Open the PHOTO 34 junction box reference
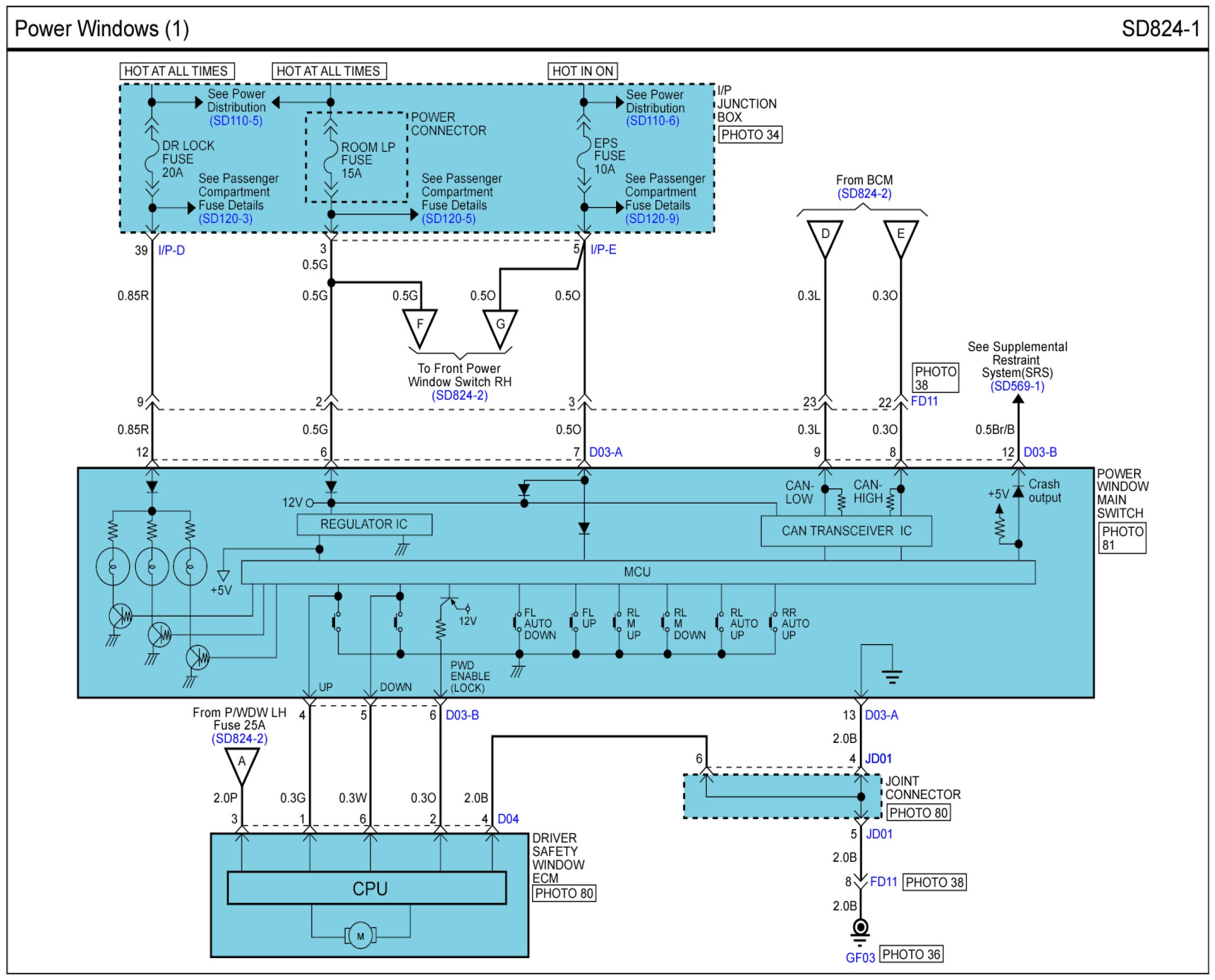 point(750,135)
